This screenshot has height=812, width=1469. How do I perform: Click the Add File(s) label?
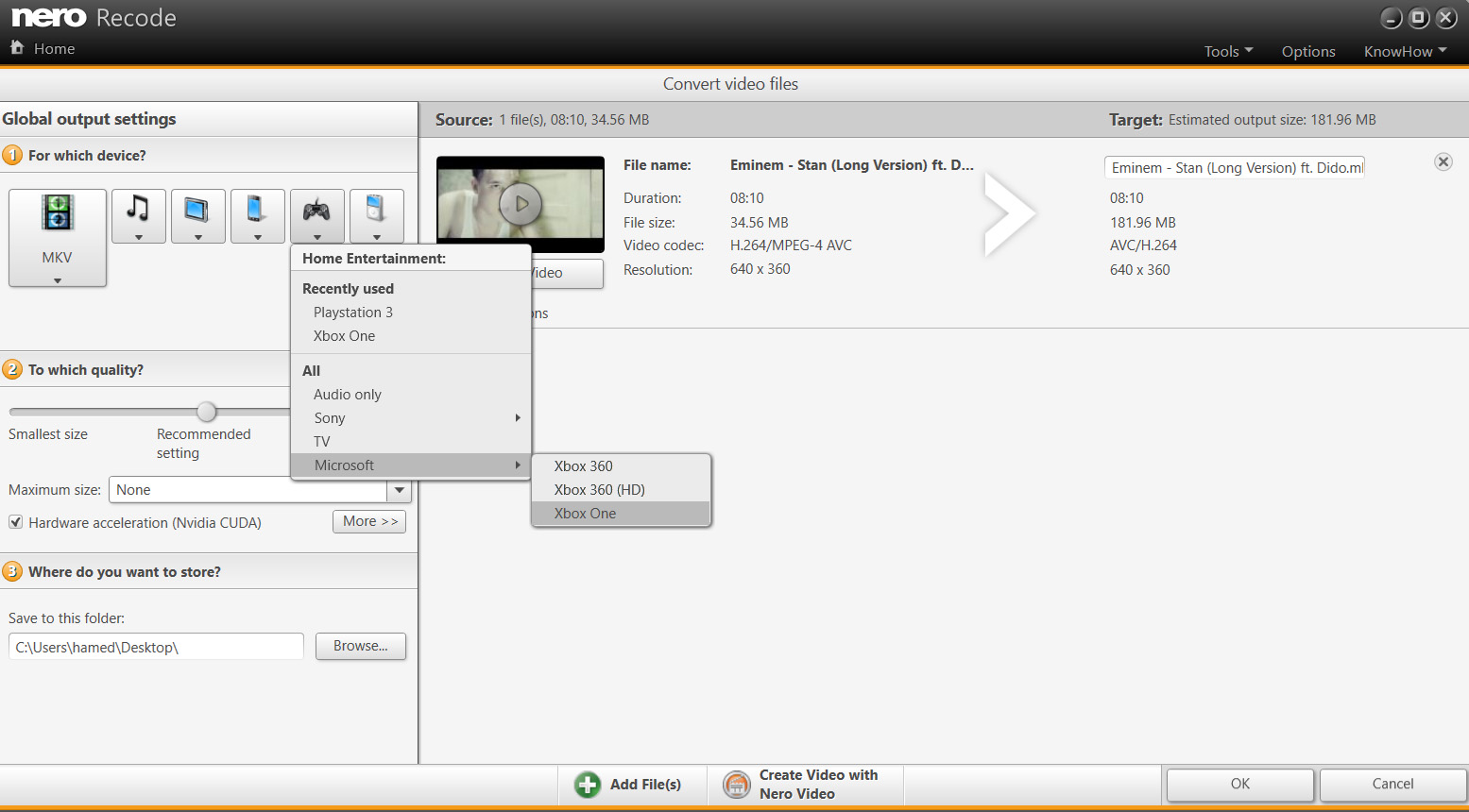click(x=645, y=785)
